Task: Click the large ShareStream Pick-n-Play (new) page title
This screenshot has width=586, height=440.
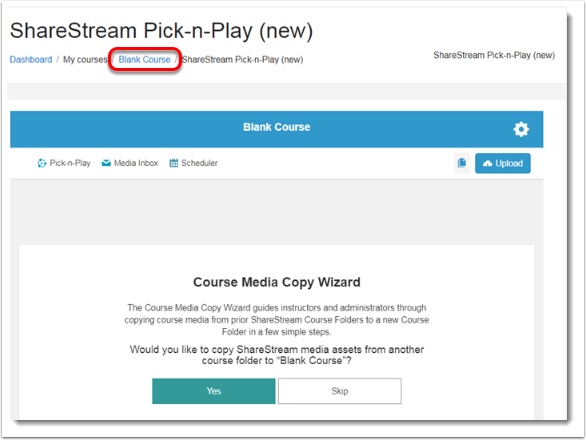Action: (161, 30)
